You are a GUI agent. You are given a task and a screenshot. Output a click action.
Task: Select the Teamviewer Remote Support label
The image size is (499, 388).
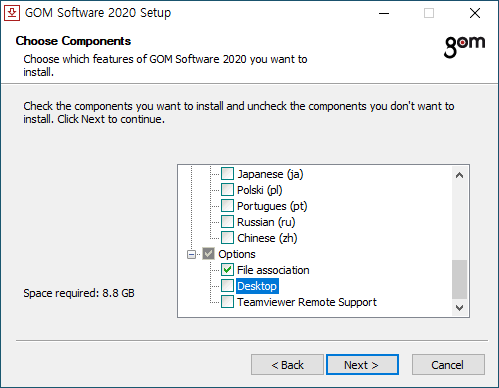[x=307, y=302]
